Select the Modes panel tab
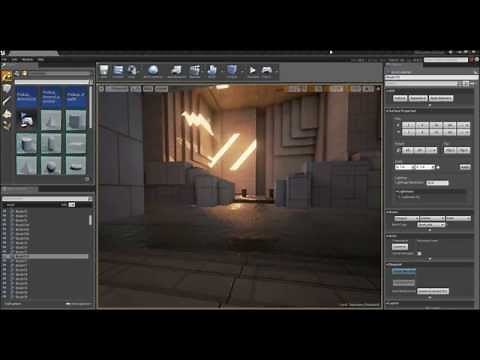The height and width of the screenshot is (360, 480). click(x=19, y=66)
